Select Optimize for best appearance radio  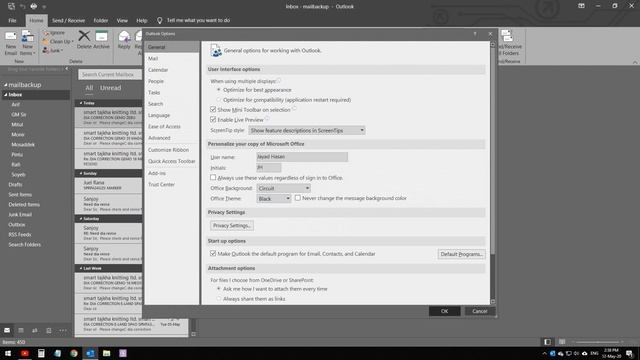point(219,89)
